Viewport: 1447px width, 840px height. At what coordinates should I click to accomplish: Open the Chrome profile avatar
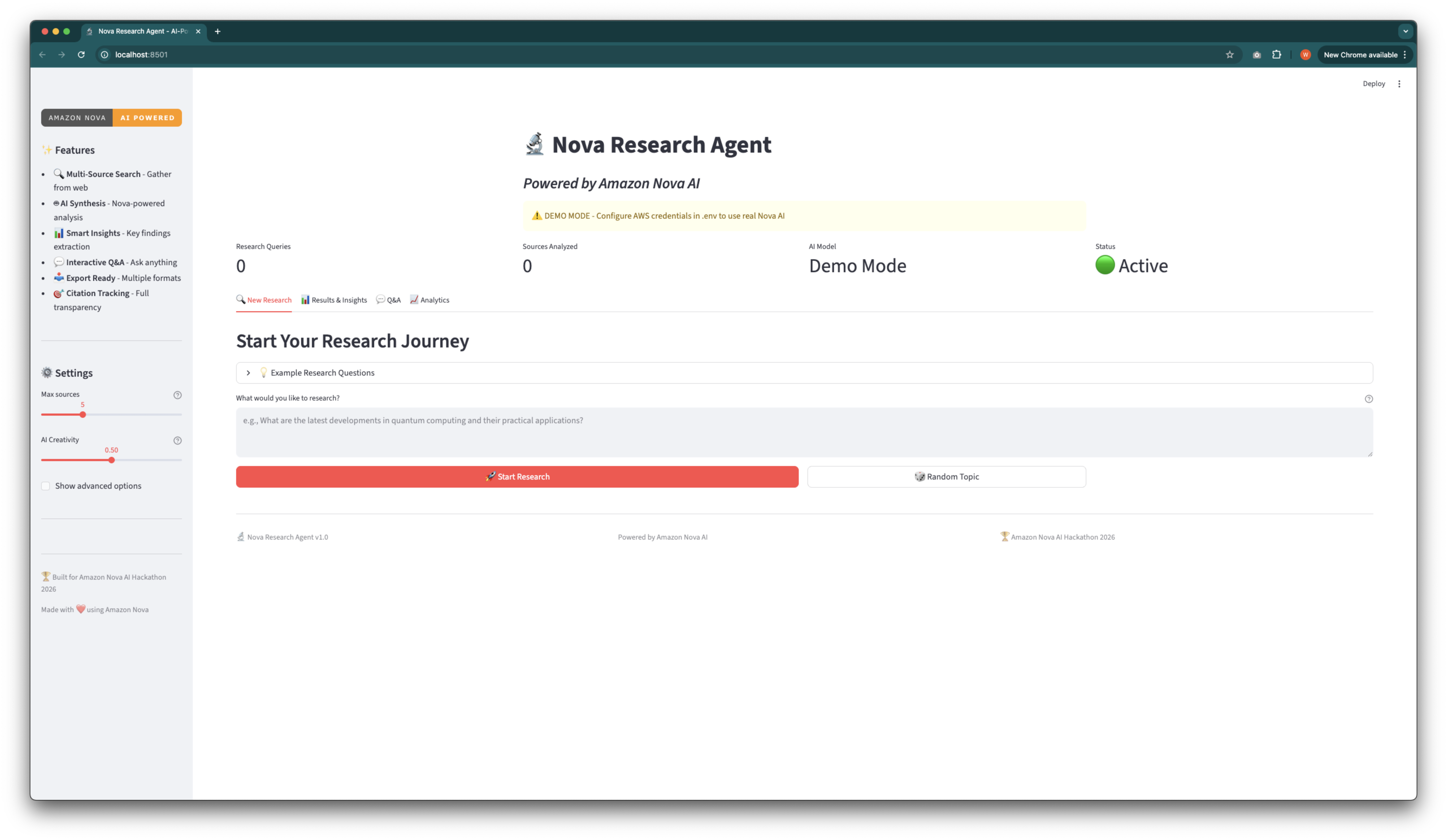(x=1305, y=54)
